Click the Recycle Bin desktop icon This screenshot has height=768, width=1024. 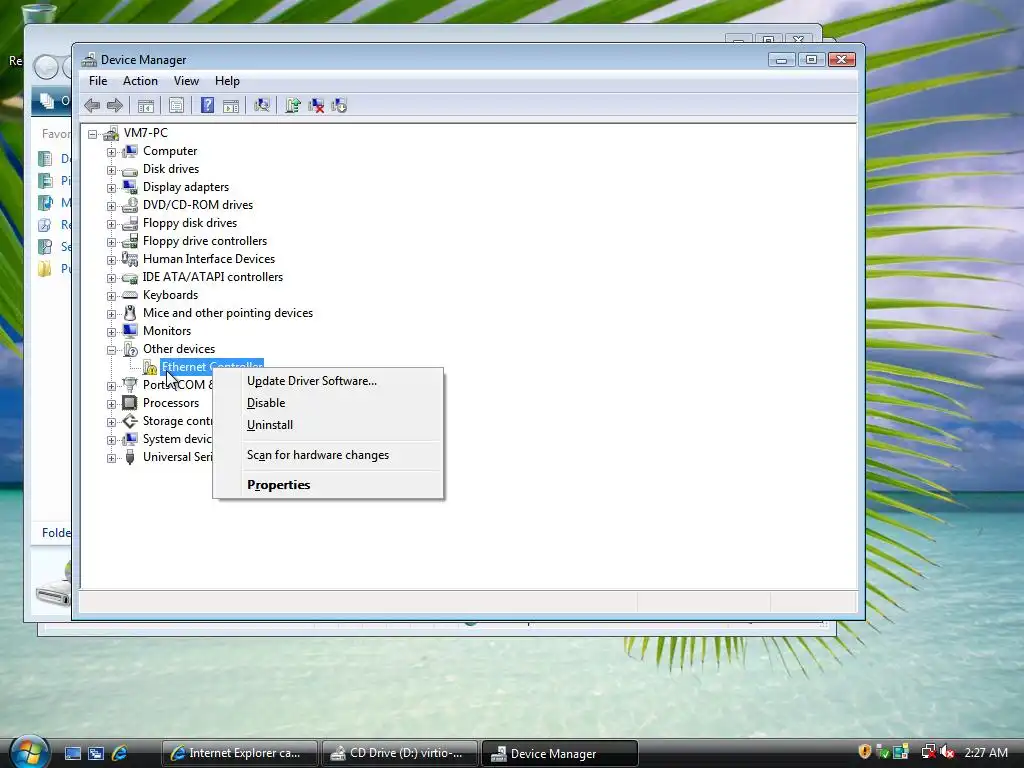[39, 14]
